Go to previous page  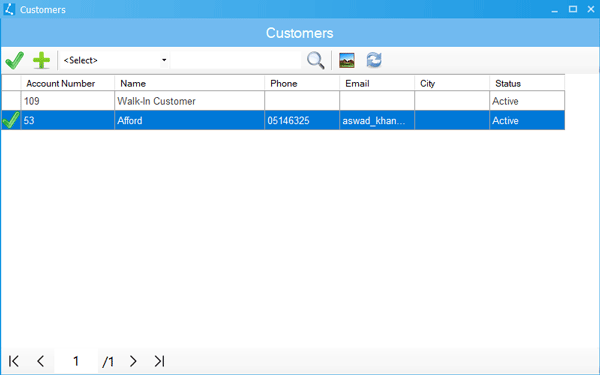(x=41, y=361)
